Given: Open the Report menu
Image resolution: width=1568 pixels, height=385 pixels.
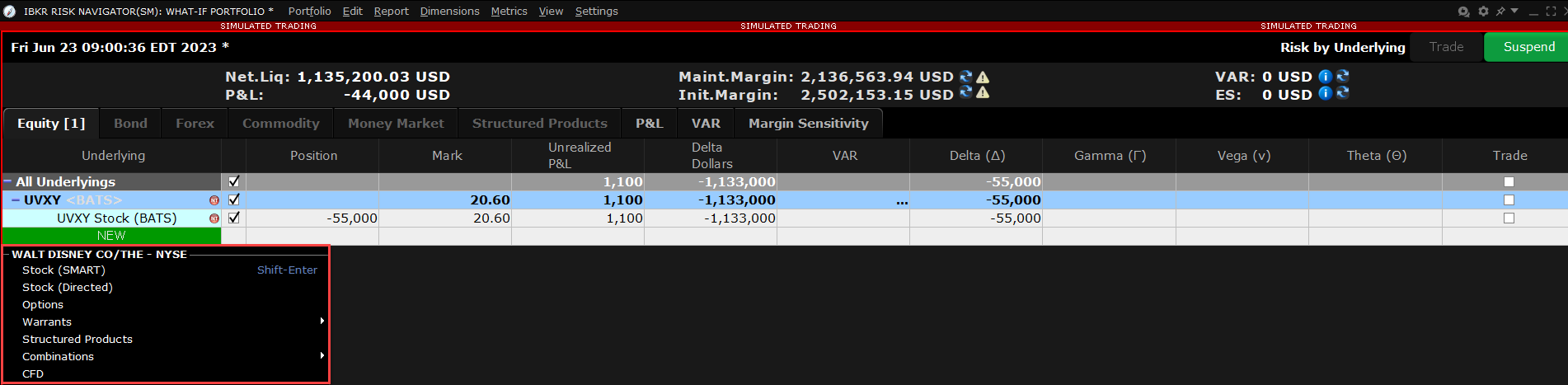Looking at the screenshot, I should tap(391, 12).
